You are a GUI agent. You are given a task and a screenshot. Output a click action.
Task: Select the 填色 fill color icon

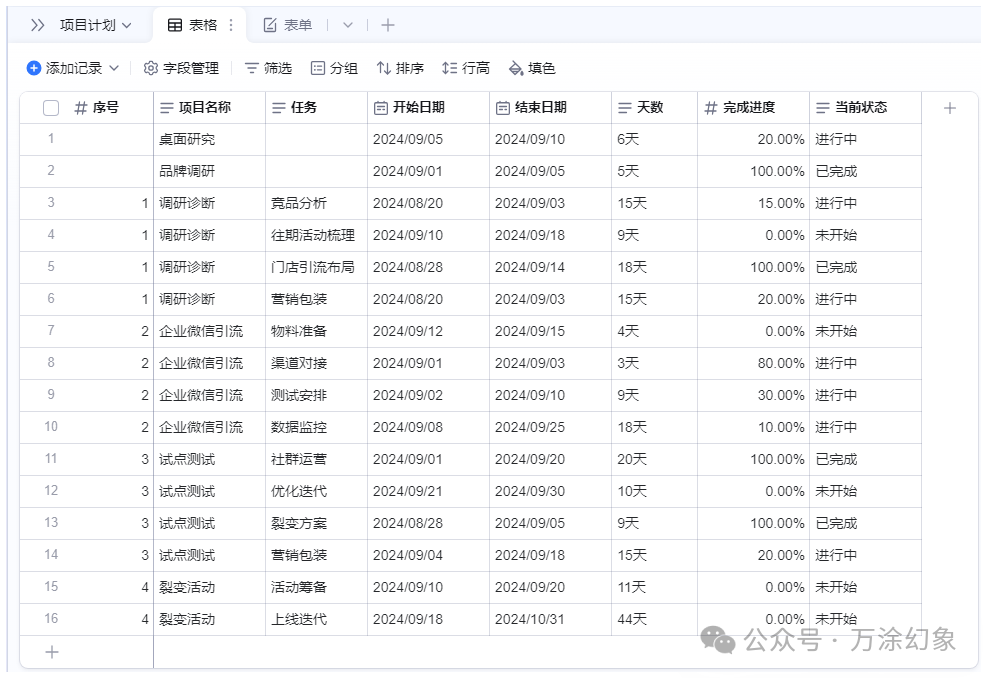pos(516,67)
